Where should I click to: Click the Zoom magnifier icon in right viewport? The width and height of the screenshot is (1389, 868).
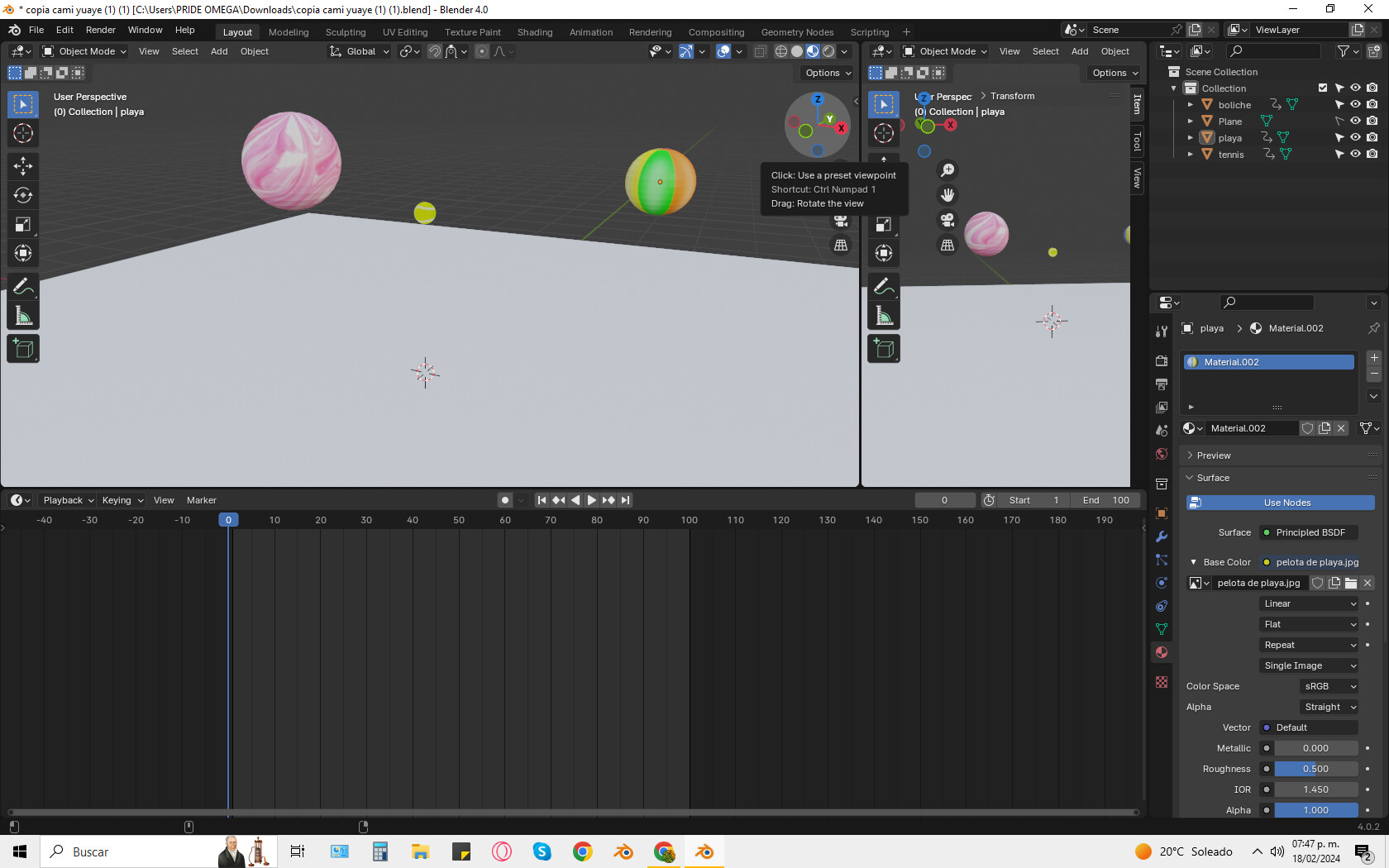point(947,169)
